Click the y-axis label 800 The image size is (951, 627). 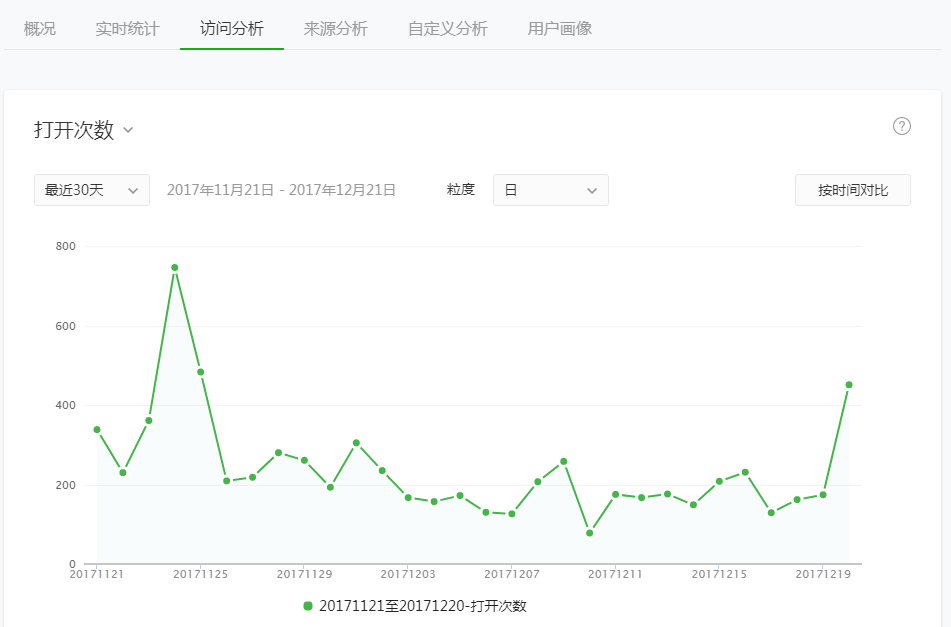point(66,246)
